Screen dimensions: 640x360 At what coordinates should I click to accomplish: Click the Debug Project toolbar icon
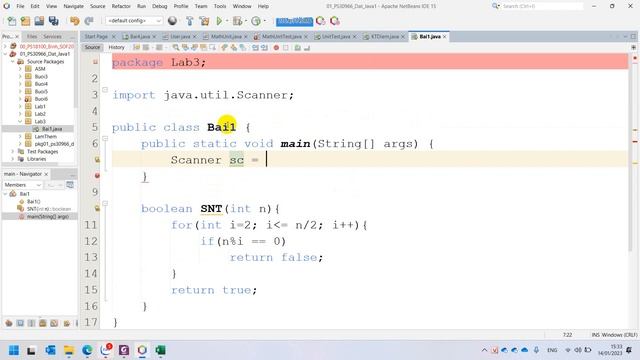click(237, 21)
